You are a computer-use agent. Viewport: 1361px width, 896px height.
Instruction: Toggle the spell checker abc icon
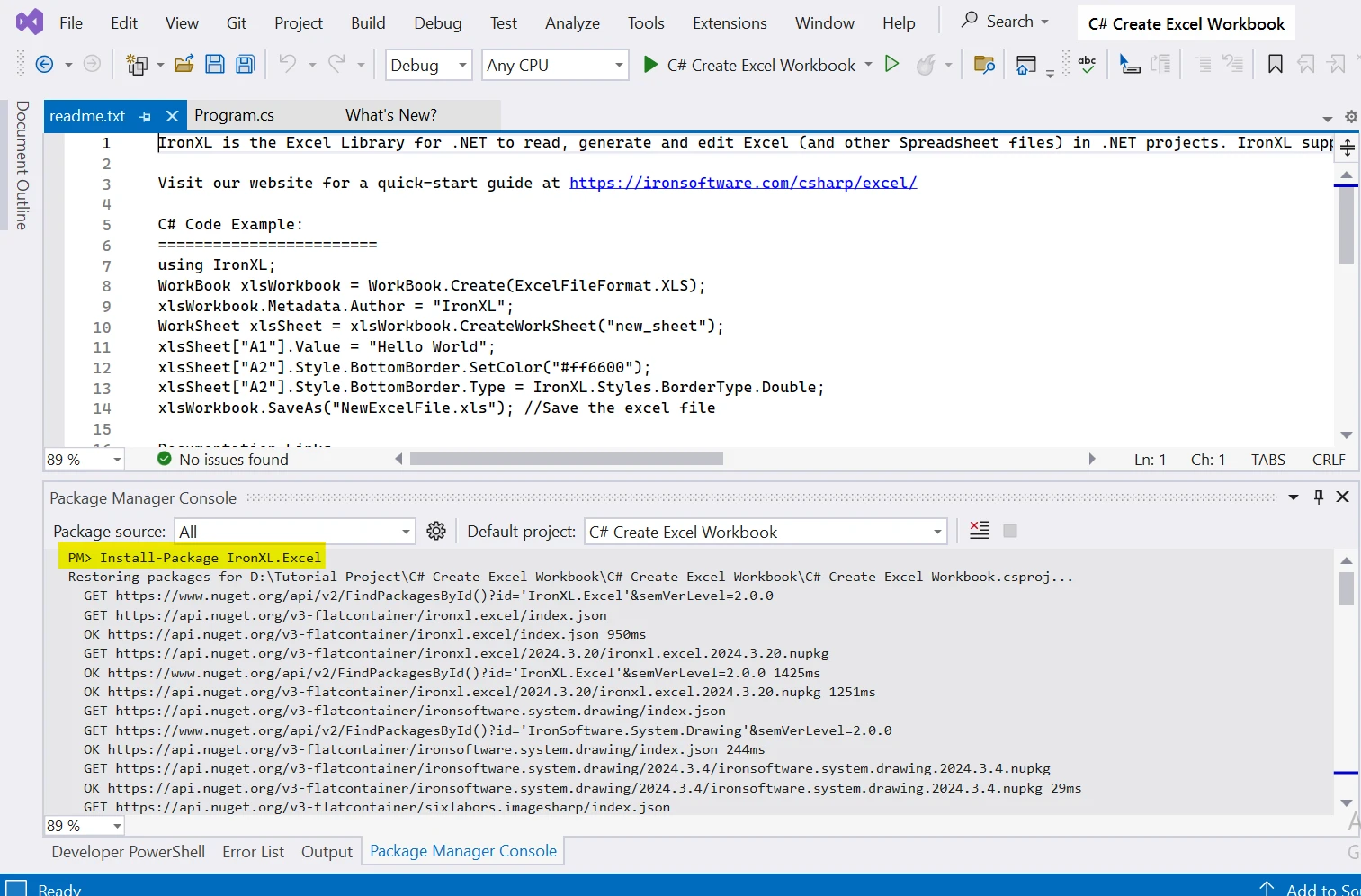pyautogui.click(x=1087, y=64)
